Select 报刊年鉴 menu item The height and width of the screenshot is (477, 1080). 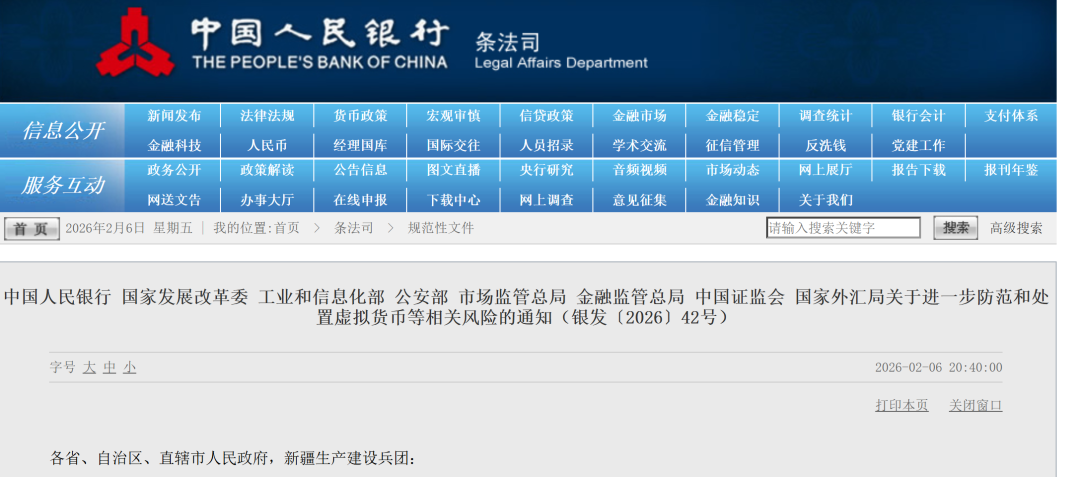click(1011, 170)
